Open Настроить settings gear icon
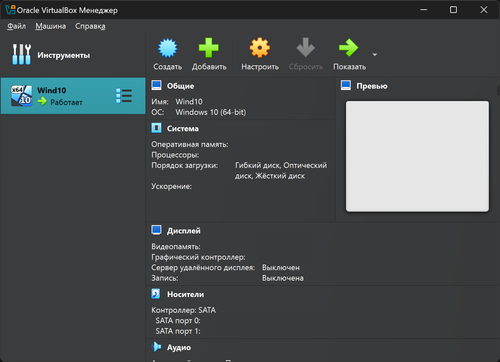This screenshot has height=362, width=500. (260, 48)
